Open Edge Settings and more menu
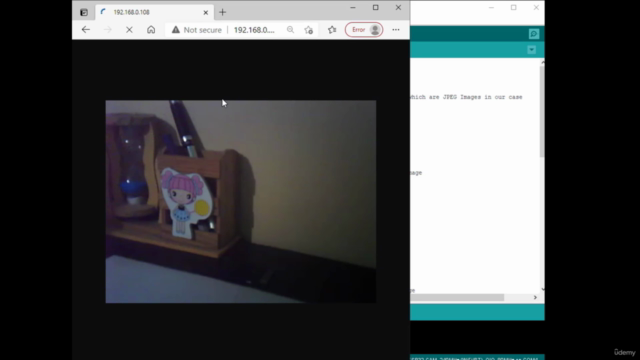The height and width of the screenshot is (360, 640). pos(396,30)
